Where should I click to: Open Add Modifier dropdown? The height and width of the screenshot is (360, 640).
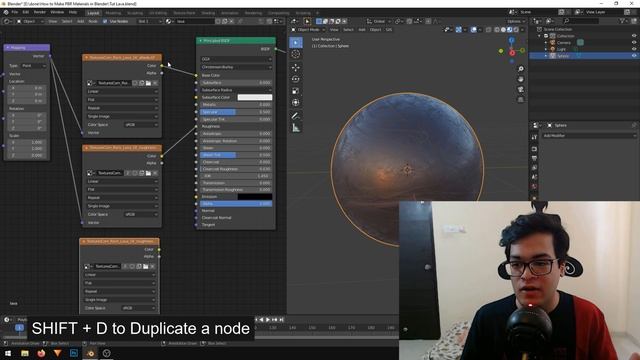(x=589, y=136)
